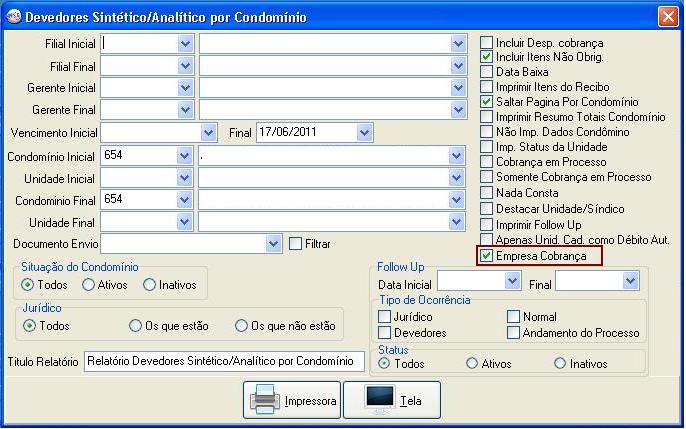686x429 pixels.
Task: Expand the Vencimento Inicial date dropdown
Action: pos(209,133)
